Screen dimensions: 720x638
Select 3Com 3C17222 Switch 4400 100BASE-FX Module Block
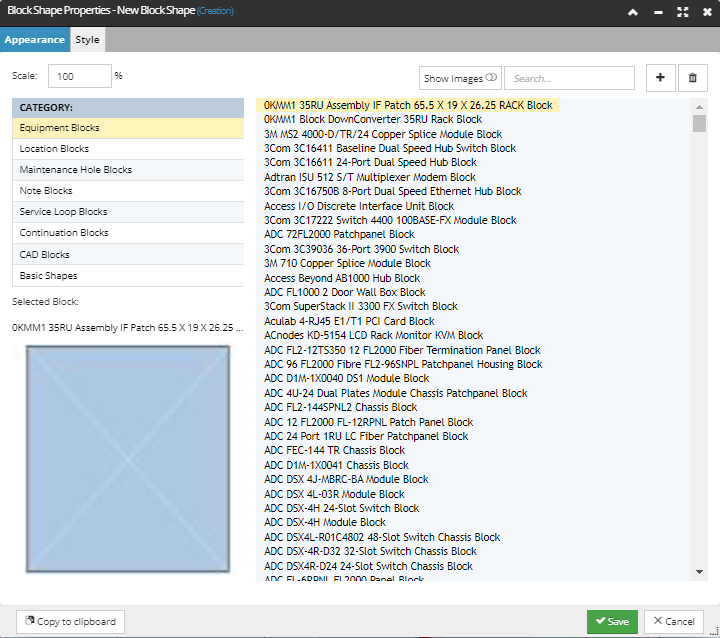(390, 220)
